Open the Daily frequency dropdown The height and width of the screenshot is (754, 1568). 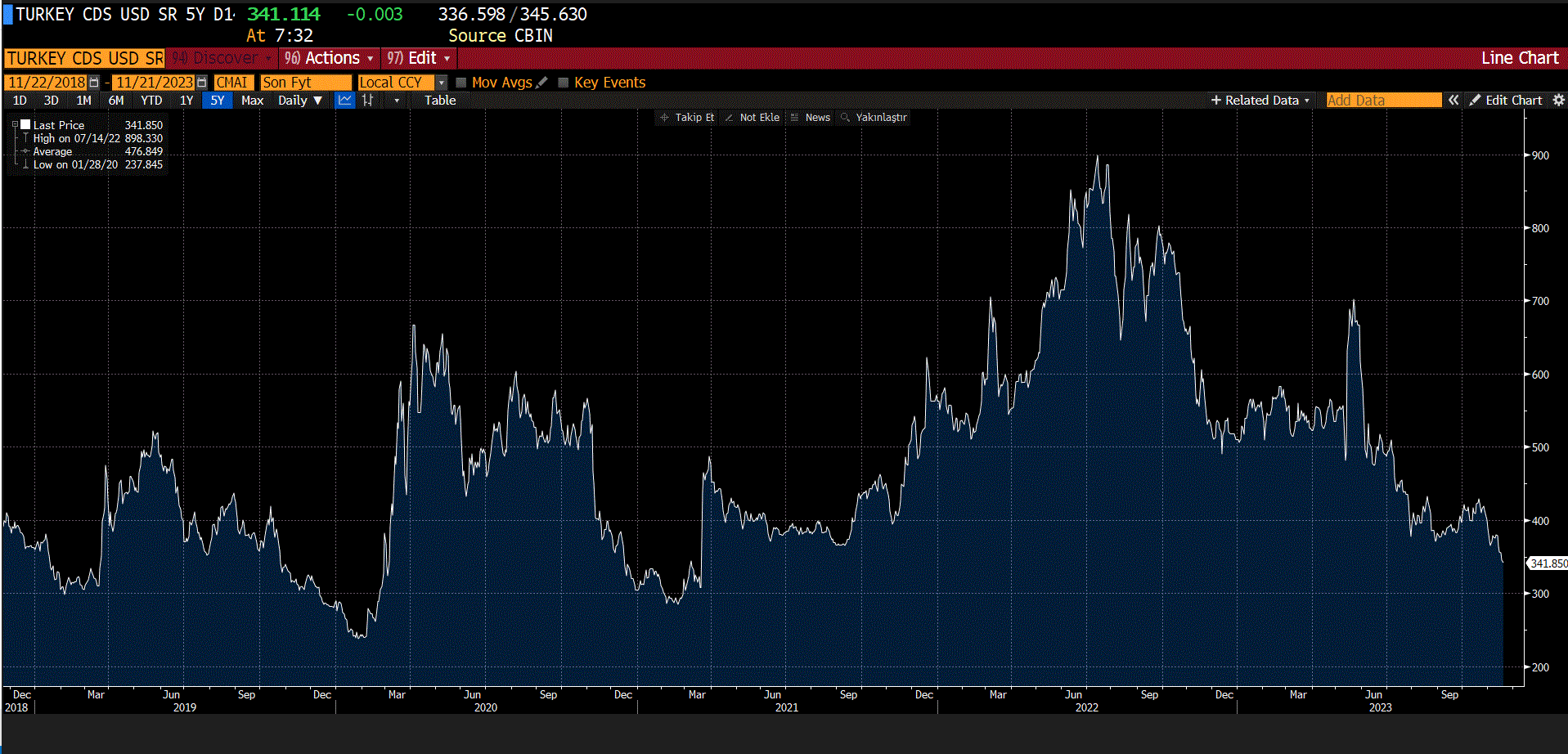[299, 101]
